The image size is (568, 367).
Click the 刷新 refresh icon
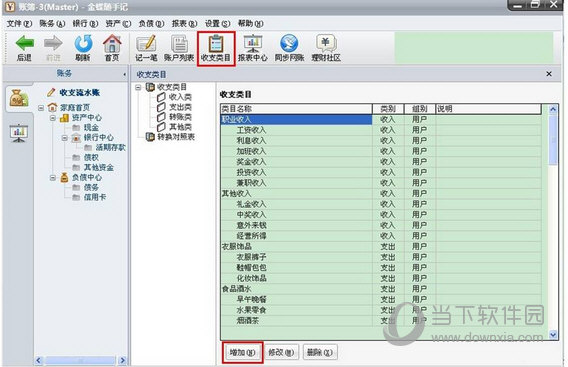coord(83,43)
